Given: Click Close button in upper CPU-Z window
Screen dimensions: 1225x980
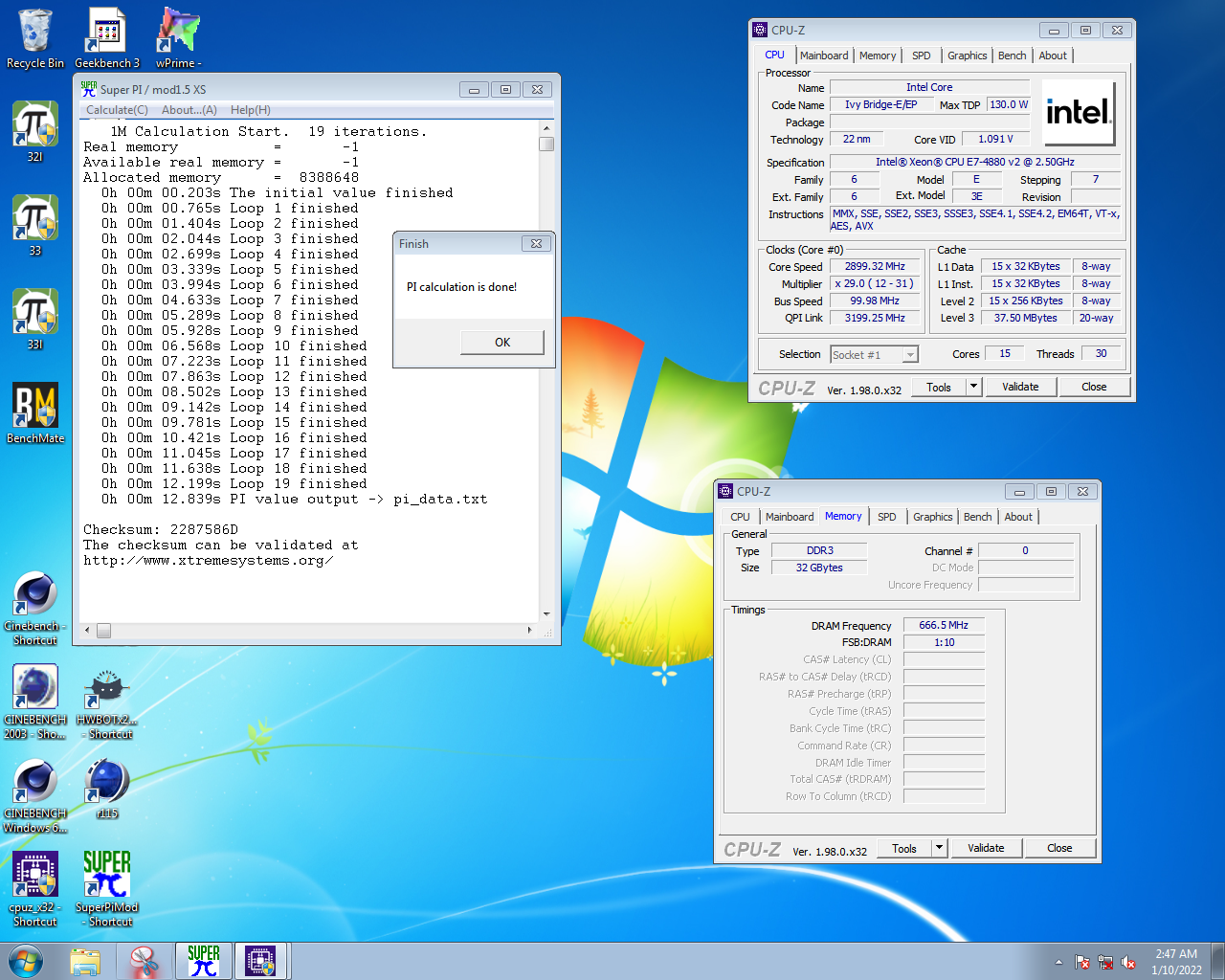Looking at the screenshot, I should [x=1094, y=387].
